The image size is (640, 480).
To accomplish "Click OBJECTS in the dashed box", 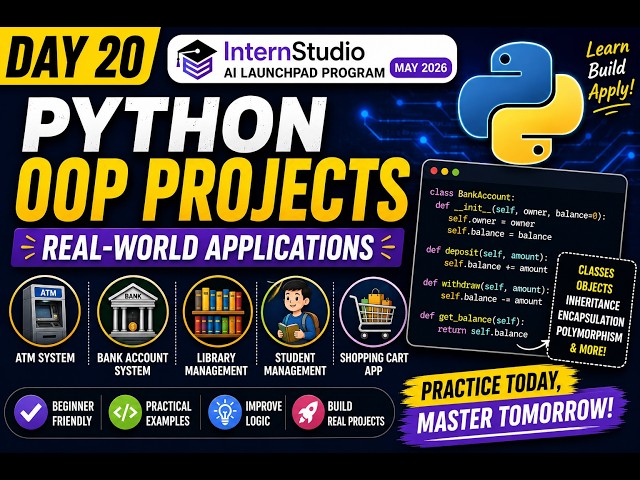I will pos(594,287).
